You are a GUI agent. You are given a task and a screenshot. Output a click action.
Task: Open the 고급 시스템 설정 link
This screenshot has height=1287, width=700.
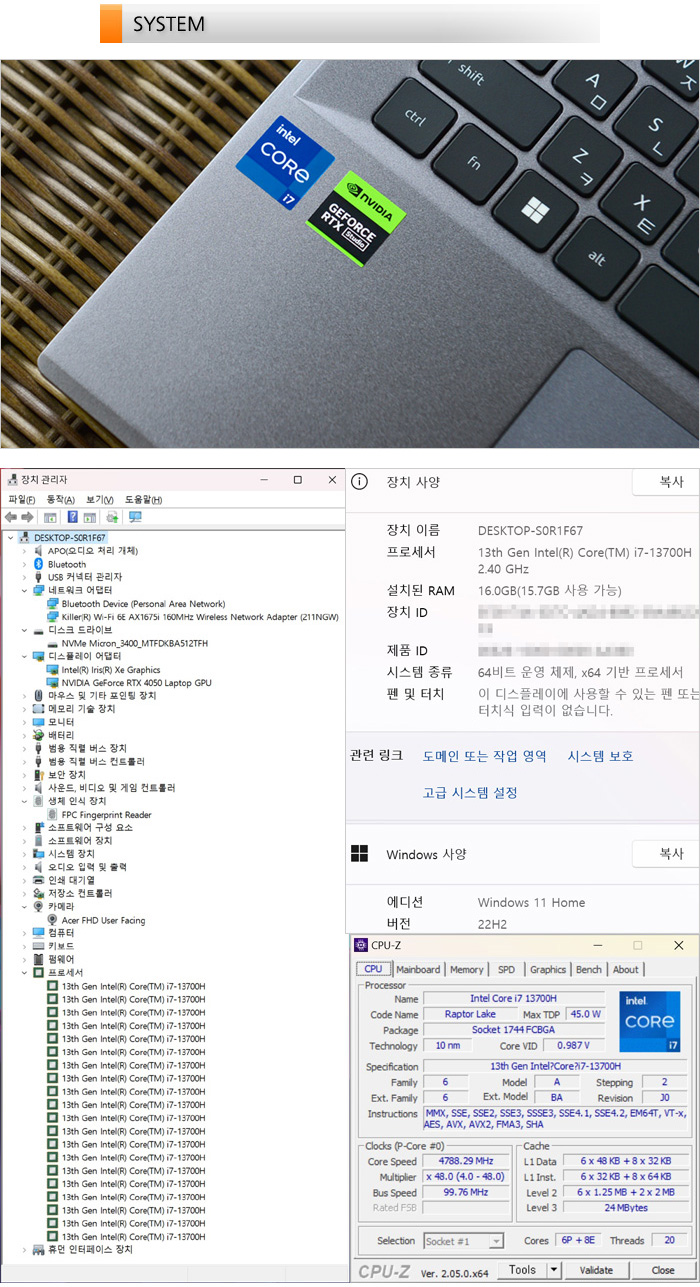pyautogui.click(x=470, y=793)
